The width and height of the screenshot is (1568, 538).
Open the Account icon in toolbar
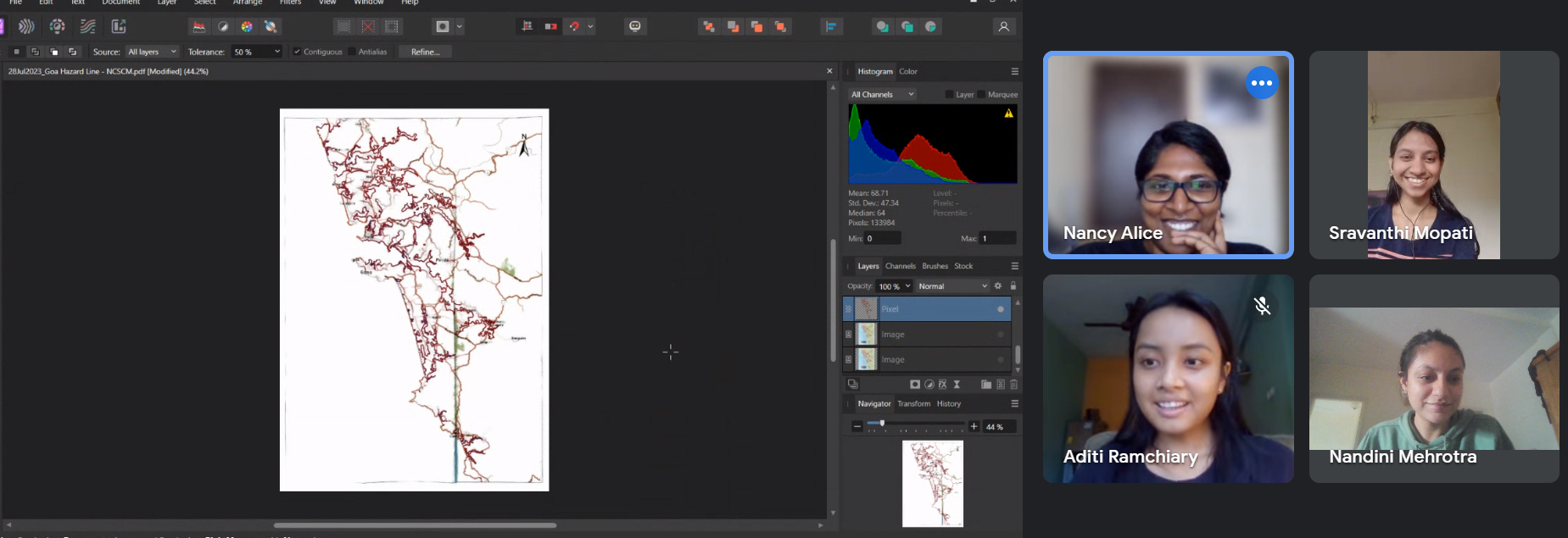click(x=1004, y=27)
